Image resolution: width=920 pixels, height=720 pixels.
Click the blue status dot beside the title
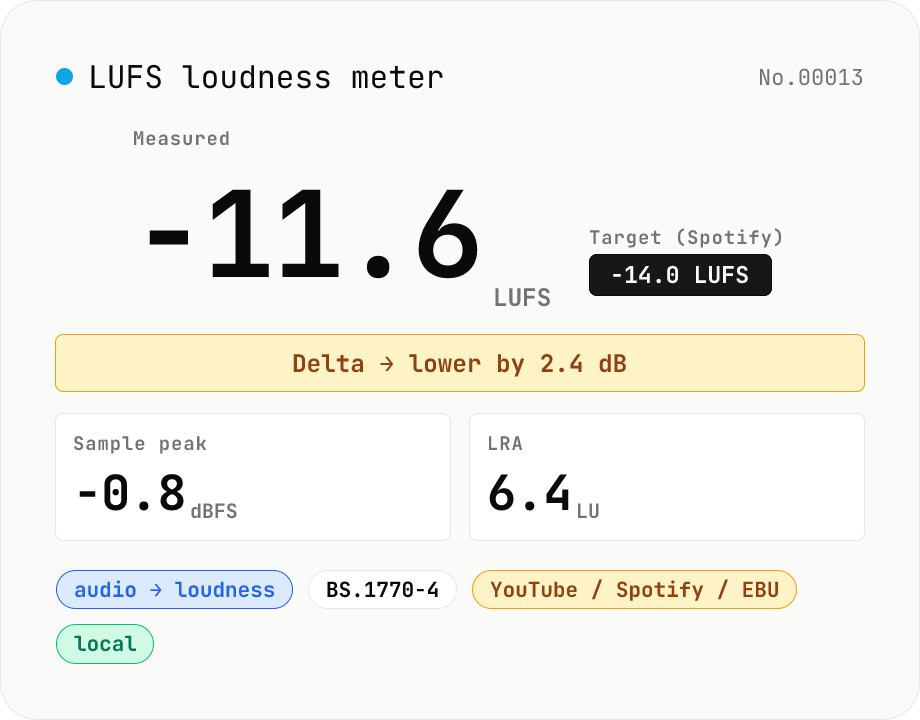coord(65,76)
